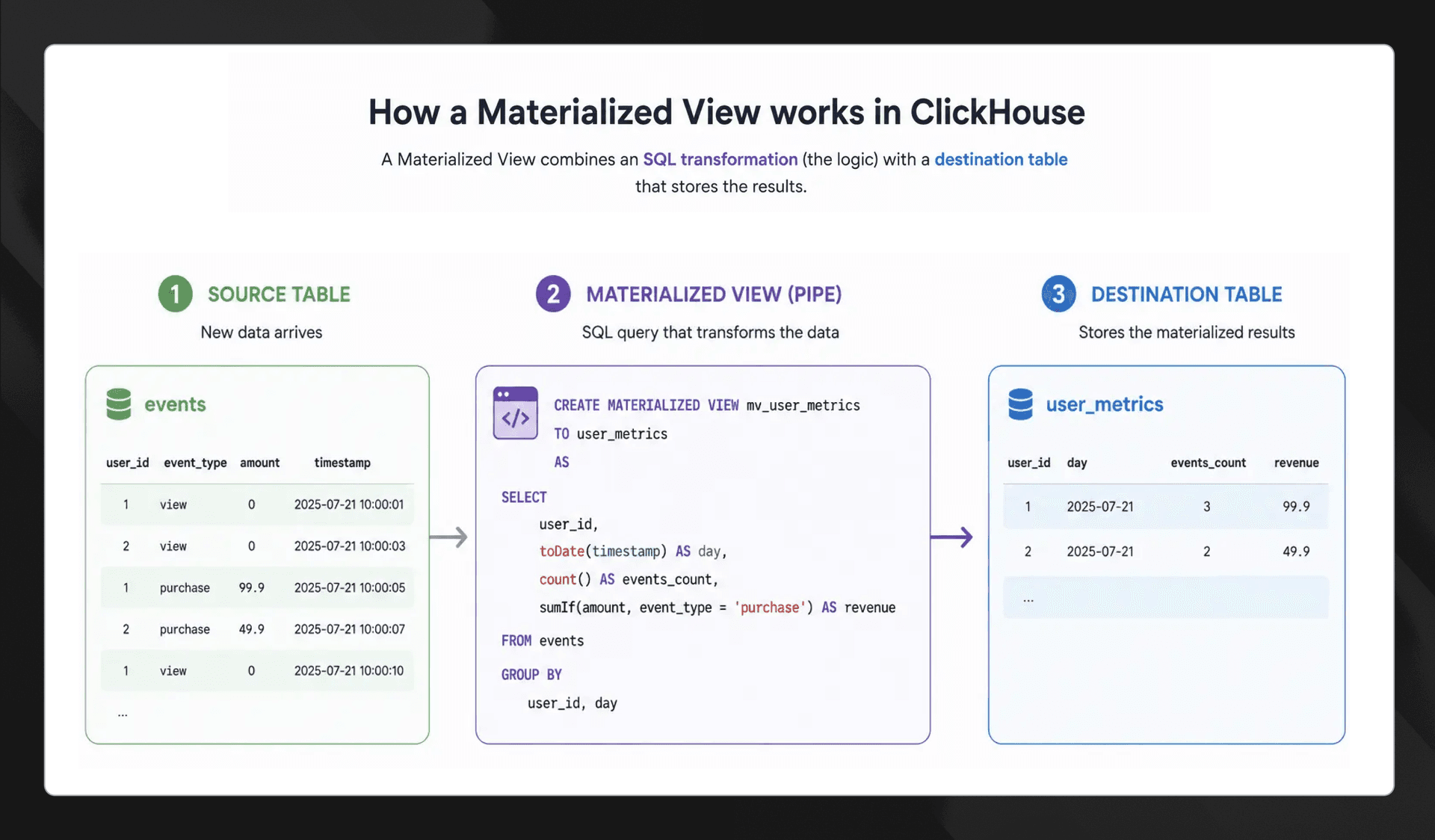
Task: Click the "toDate(timestamp) AS day," line
Action: pyautogui.click(x=633, y=552)
